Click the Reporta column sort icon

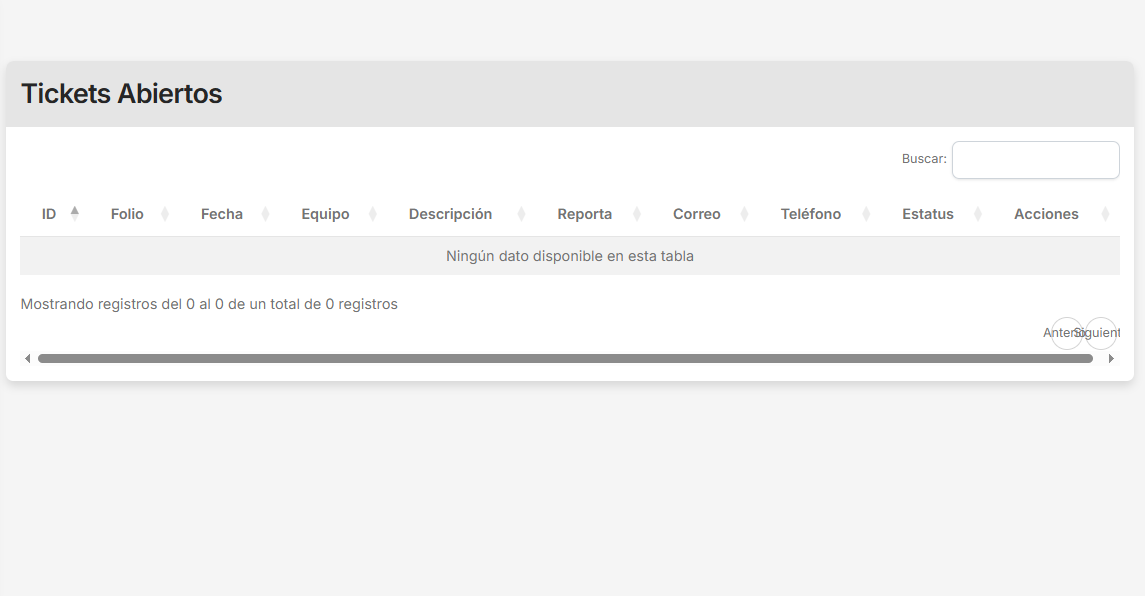(638, 213)
